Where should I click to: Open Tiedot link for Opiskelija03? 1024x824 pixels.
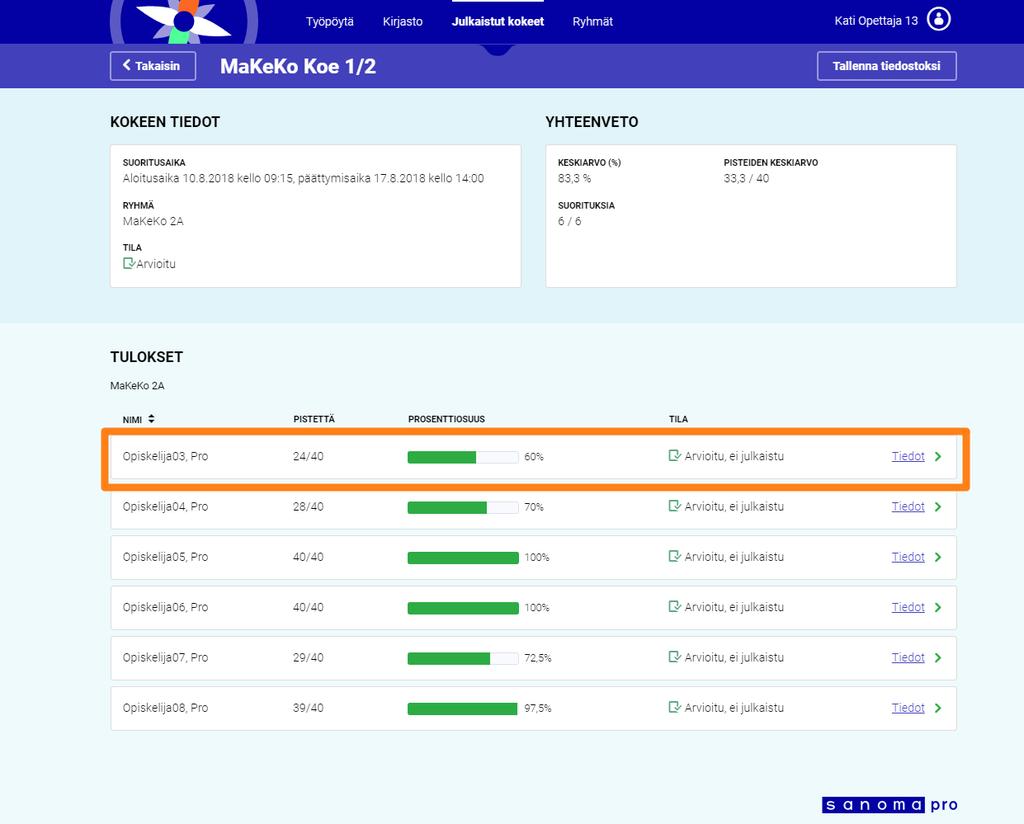908,456
